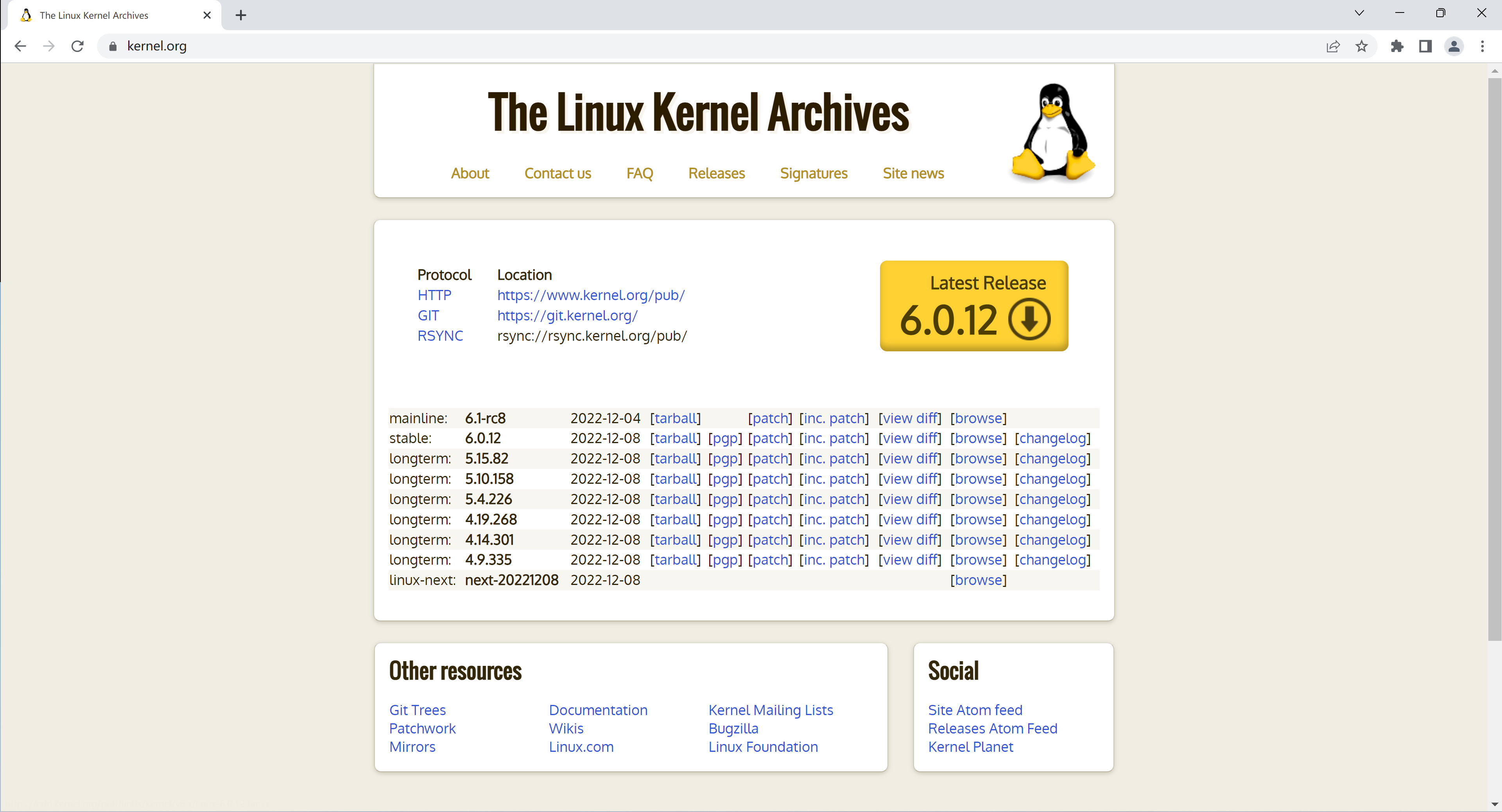This screenshot has width=1502, height=812.
Task: Open stable 6.0.12 pgp signature
Action: [x=725, y=438]
